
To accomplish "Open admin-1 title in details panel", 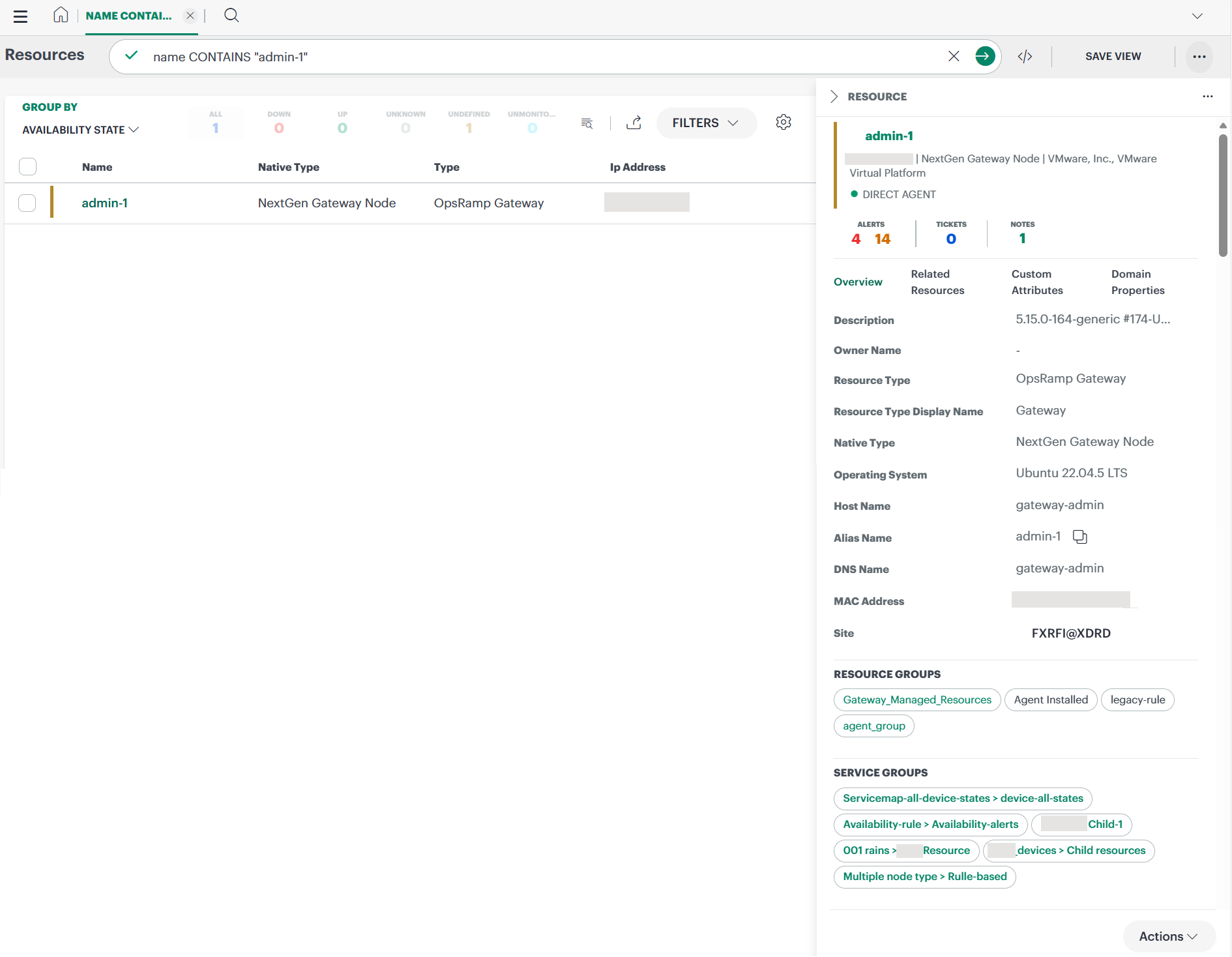I will tap(889, 136).
